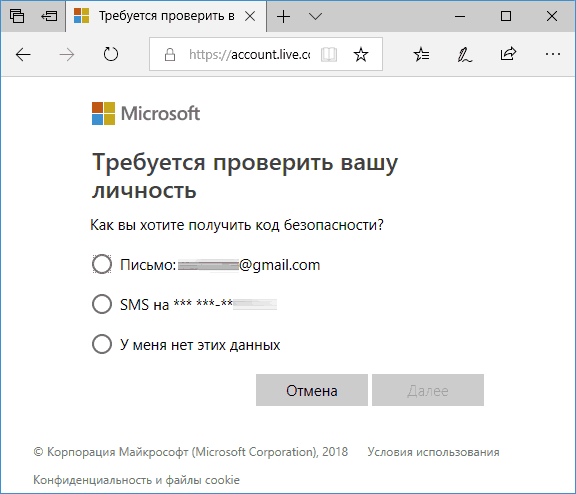Open a new tab with plus button
This screenshot has height=494, width=576.
point(283,17)
